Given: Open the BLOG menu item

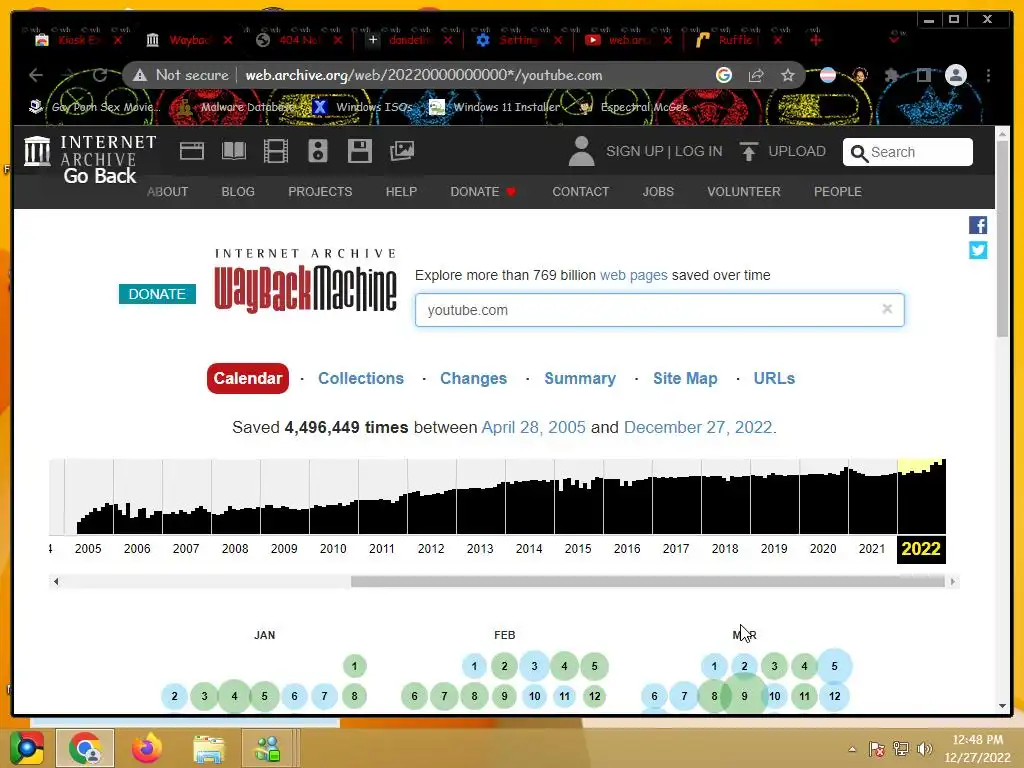Looking at the screenshot, I should [238, 191].
